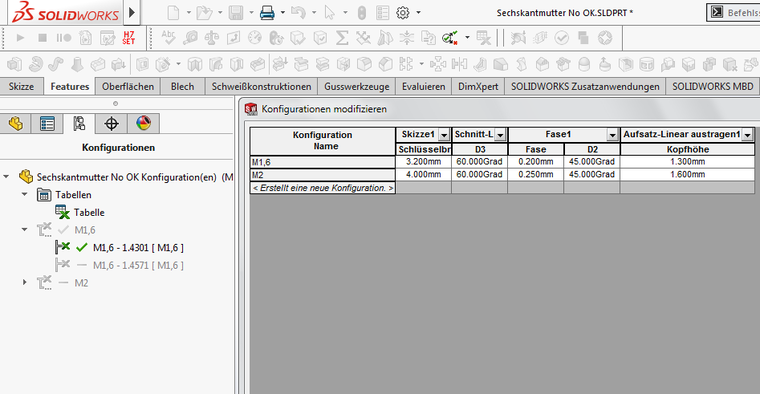This screenshot has height=394, width=760.
Task: Click the Linear Pattern icon
Action: [406, 64]
